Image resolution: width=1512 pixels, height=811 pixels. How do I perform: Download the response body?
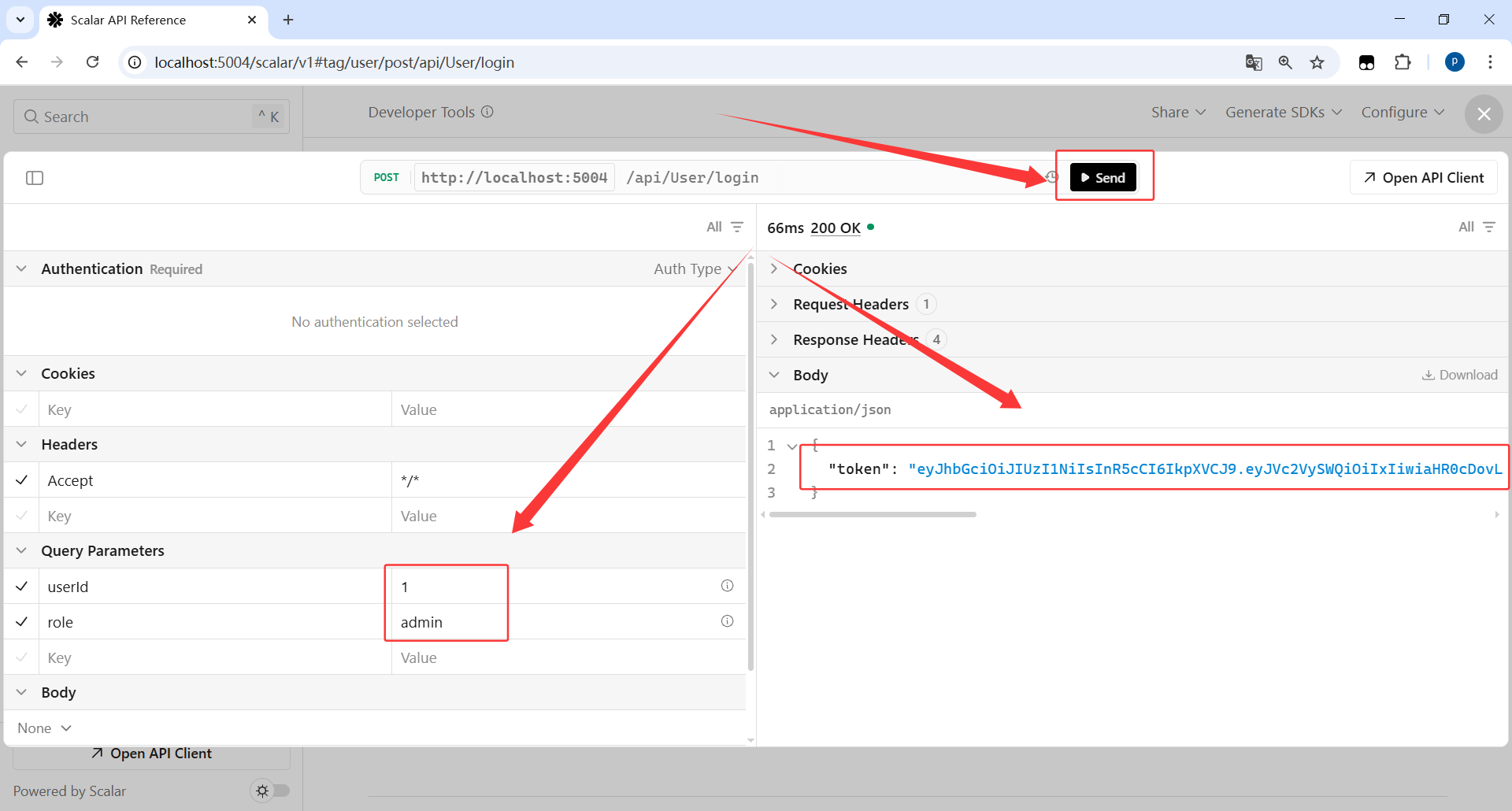click(x=1459, y=375)
